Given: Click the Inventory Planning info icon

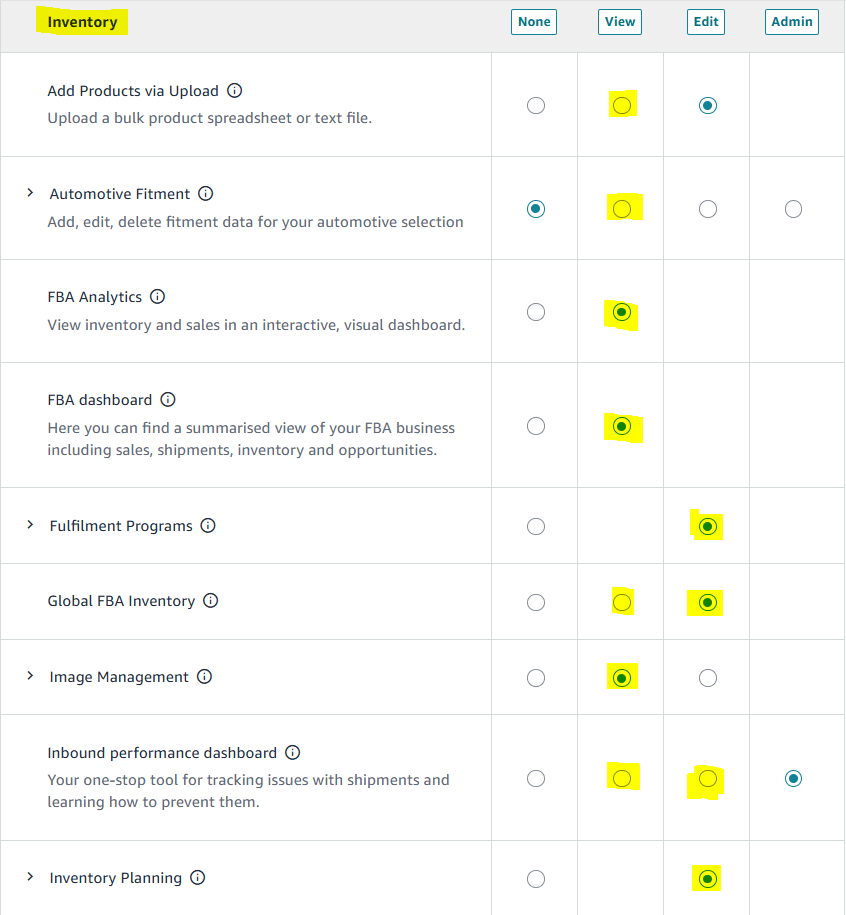Looking at the screenshot, I should (198, 878).
